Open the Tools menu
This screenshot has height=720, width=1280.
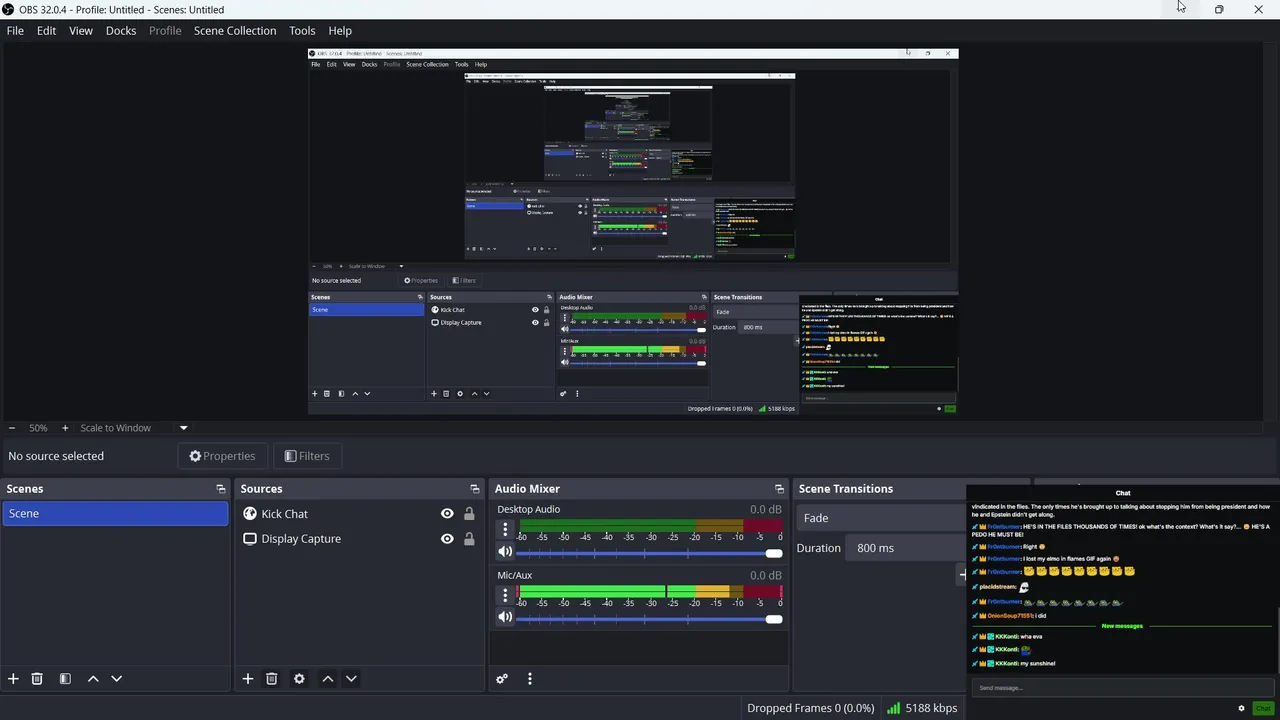(302, 30)
